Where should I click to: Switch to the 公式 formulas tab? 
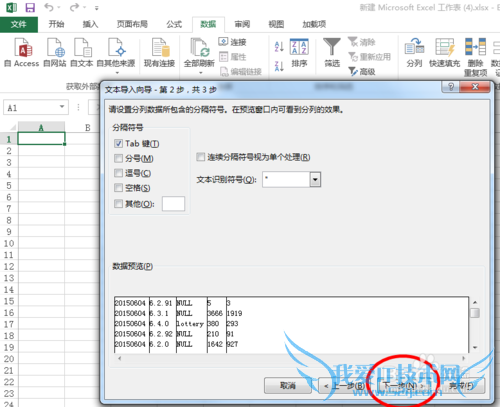(x=174, y=24)
